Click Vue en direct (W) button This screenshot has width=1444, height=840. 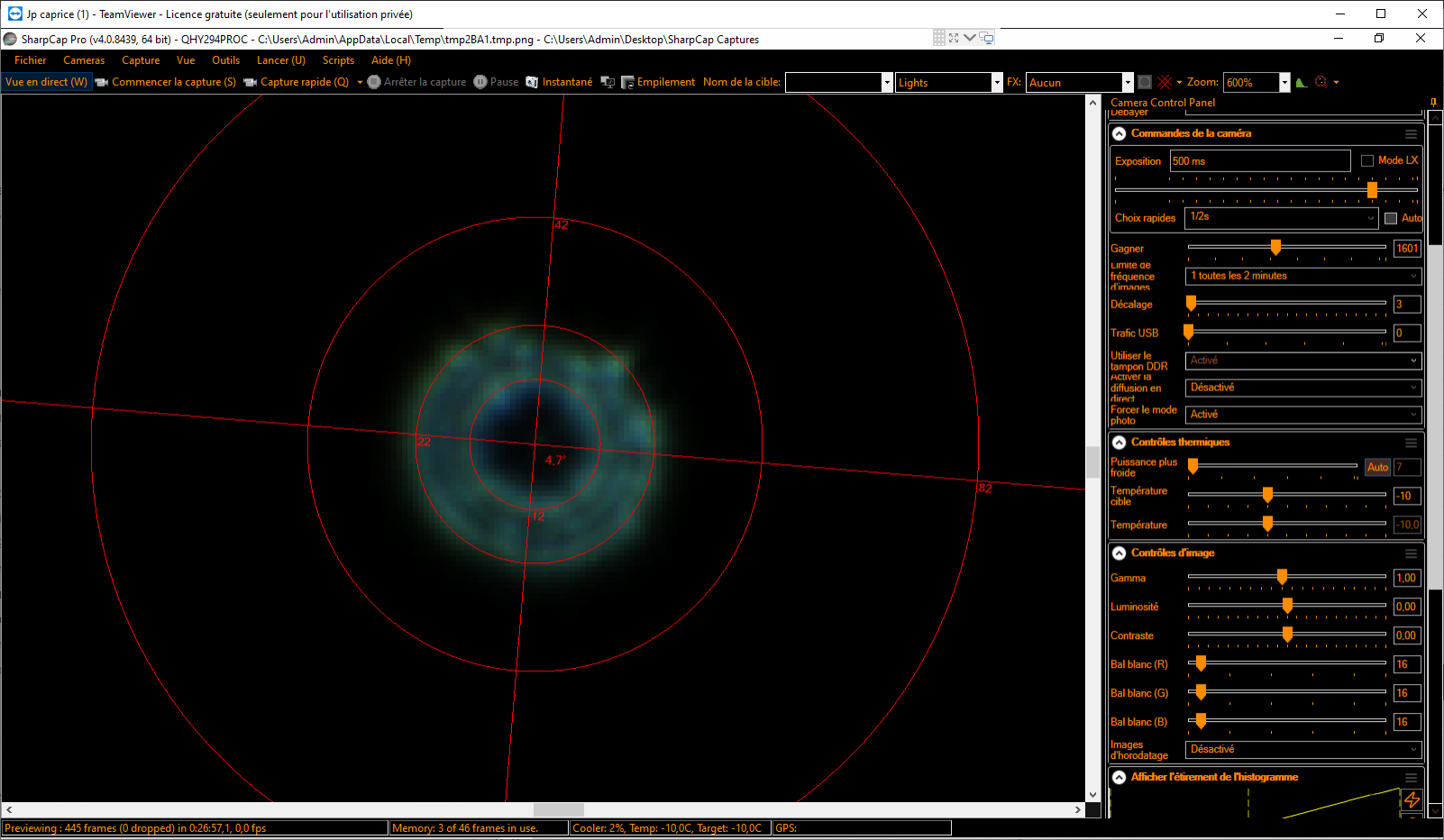coord(46,82)
